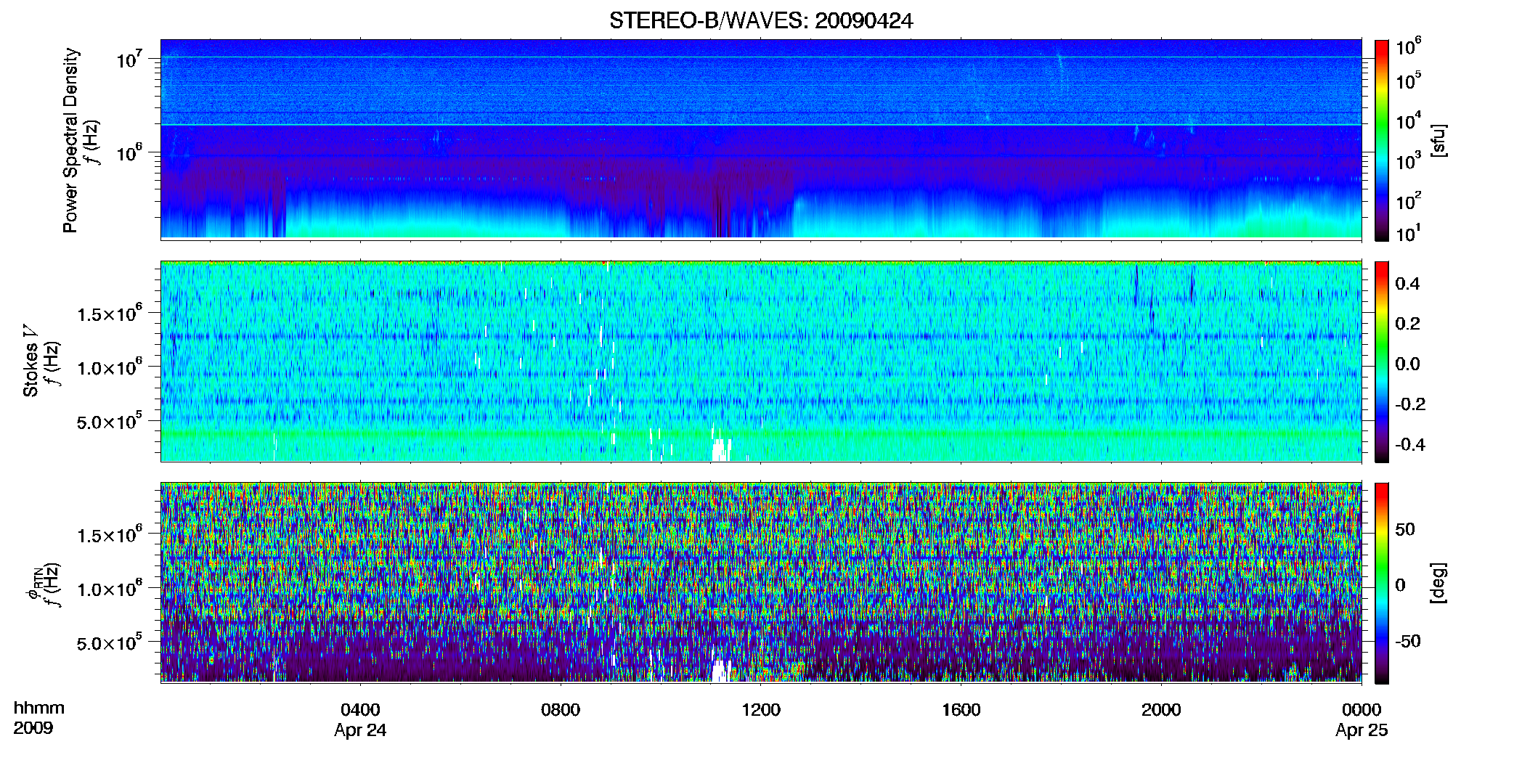Screen dimensions: 1522x784
Task: Click the degrees color scale bar
Action: [x=1382, y=583]
